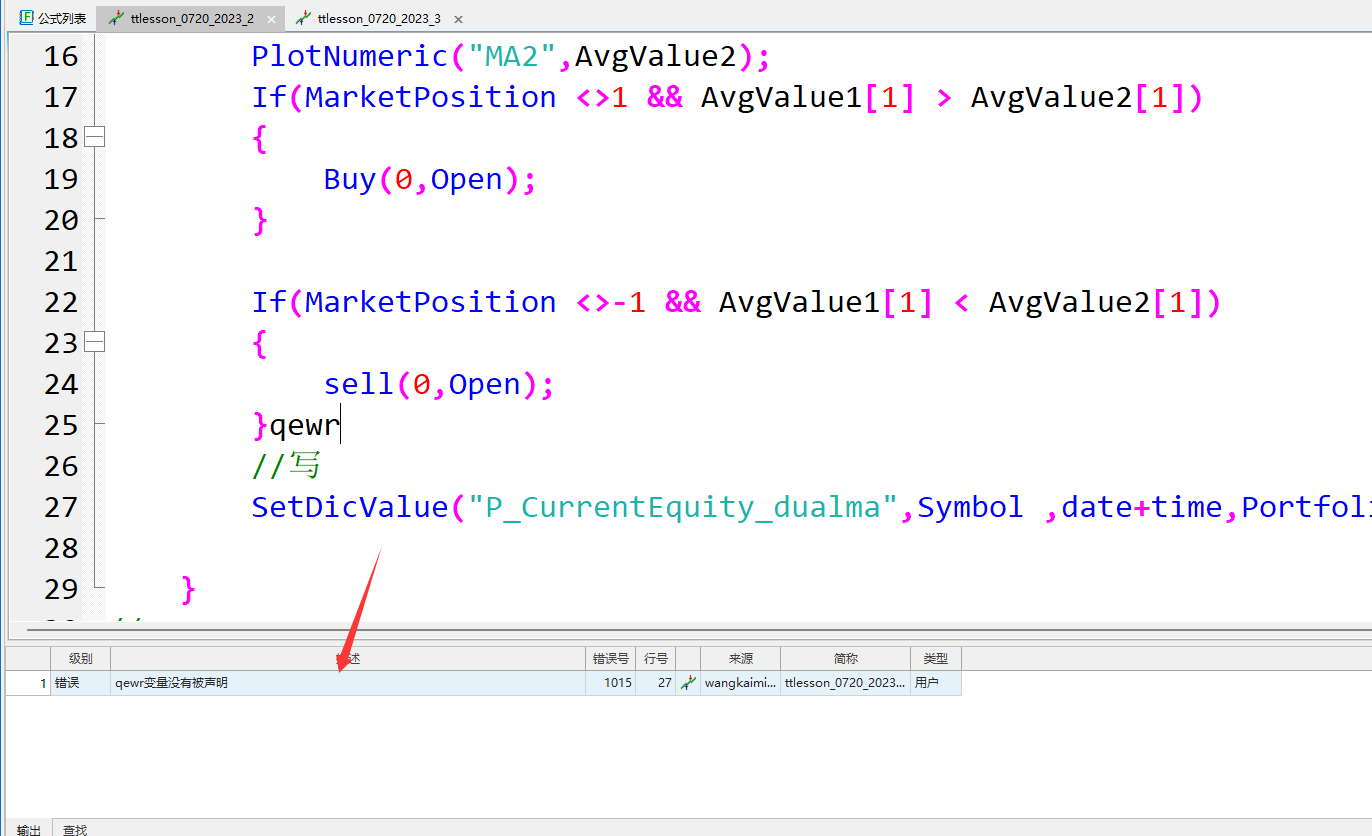Click the line number 27 error cell
This screenshot has height=836, width=1372.
point(656,683)
